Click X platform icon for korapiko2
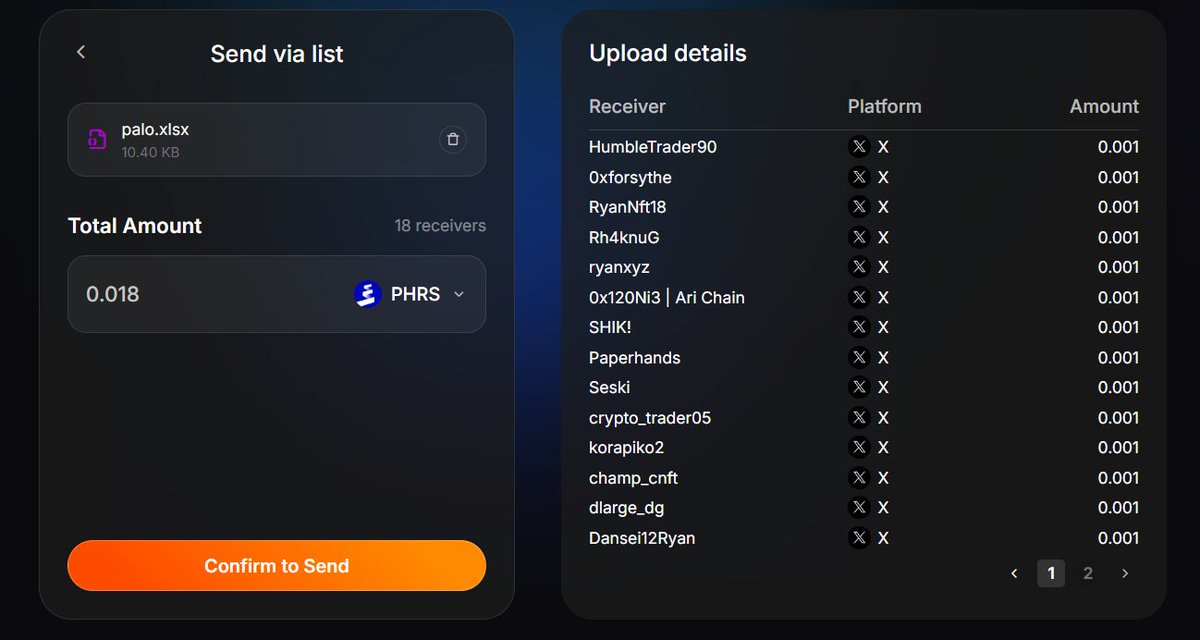The height and width of the screenshot is (640, 1200). [859, 447]
